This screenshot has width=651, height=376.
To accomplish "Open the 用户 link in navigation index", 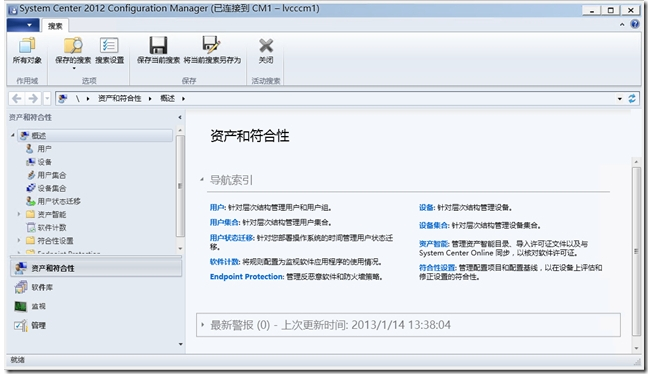I will click(x=217, y=208).
